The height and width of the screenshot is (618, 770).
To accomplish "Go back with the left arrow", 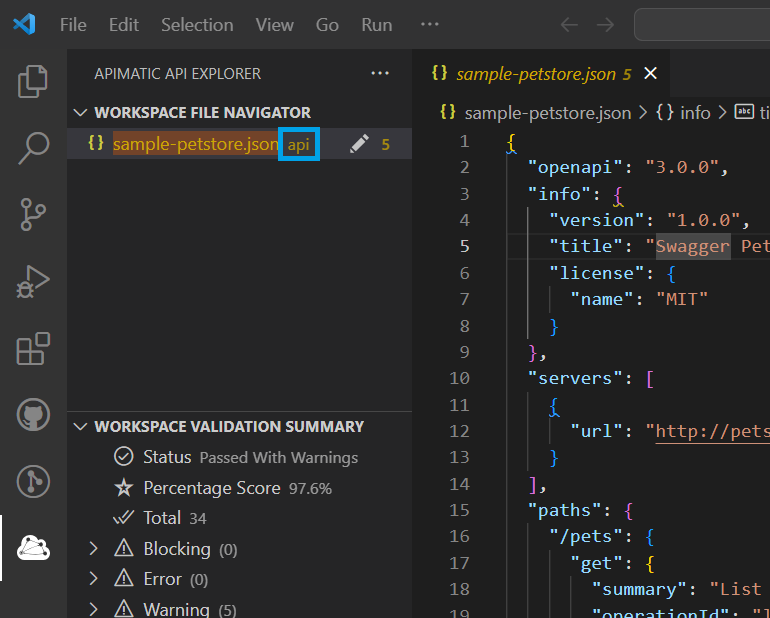I will (569, 25).
